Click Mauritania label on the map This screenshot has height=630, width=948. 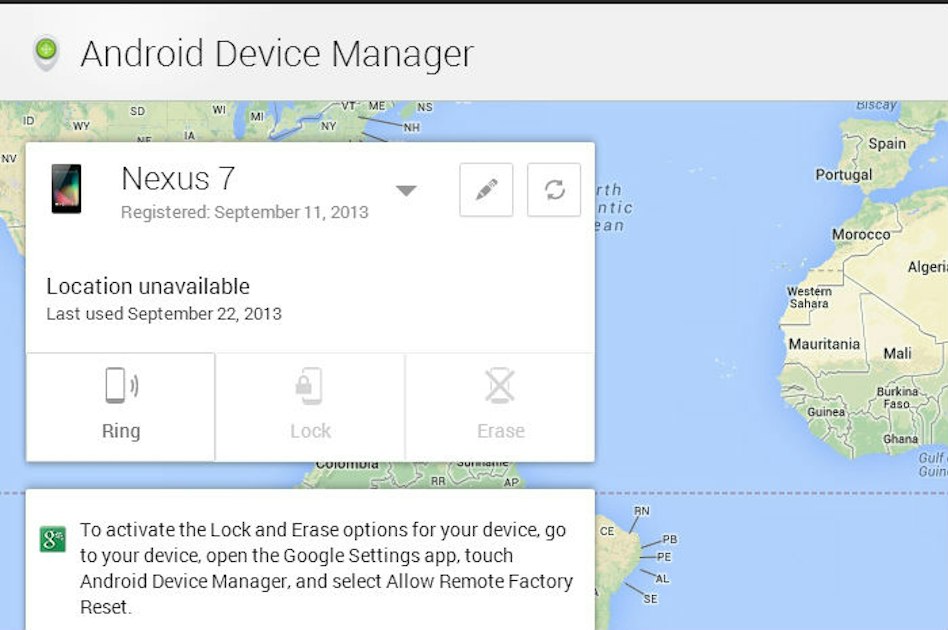point(823,344)
